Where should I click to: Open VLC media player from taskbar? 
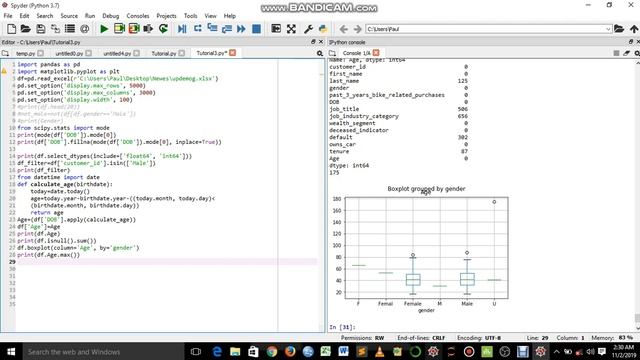(x=380, y=352)
